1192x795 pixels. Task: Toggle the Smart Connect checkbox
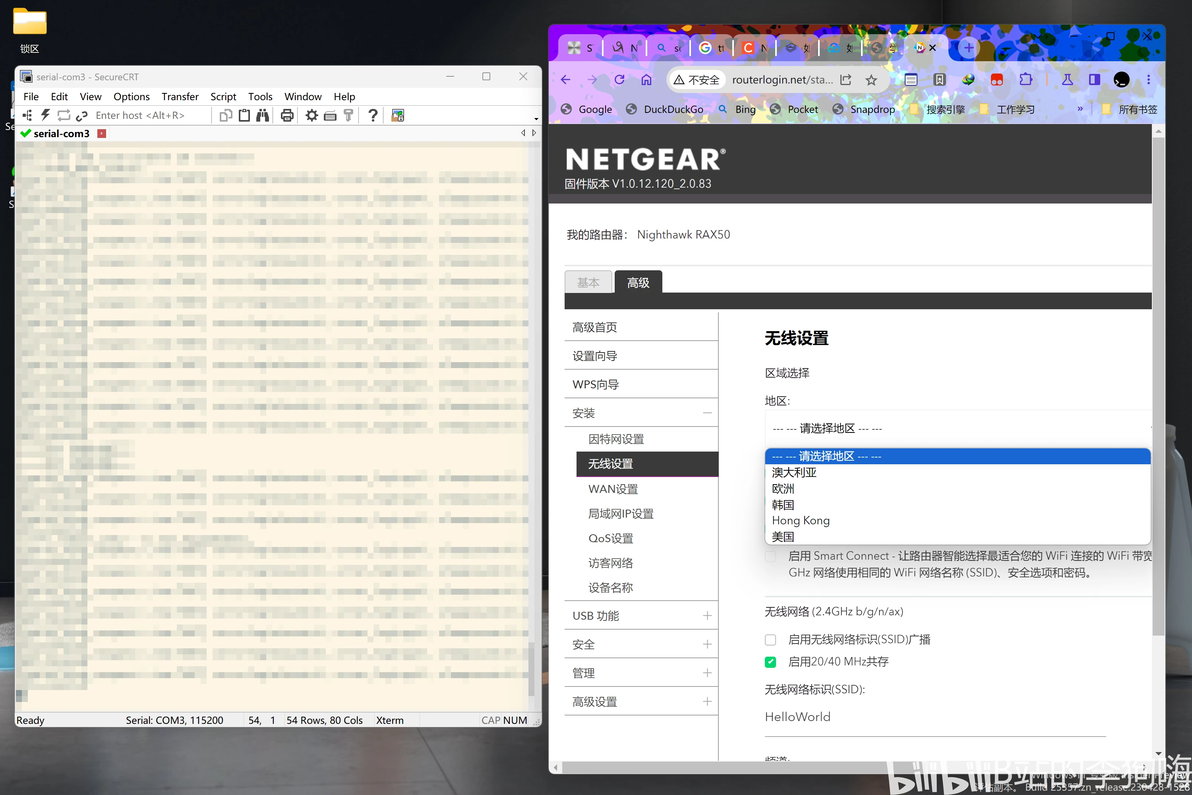pos(770,556)
